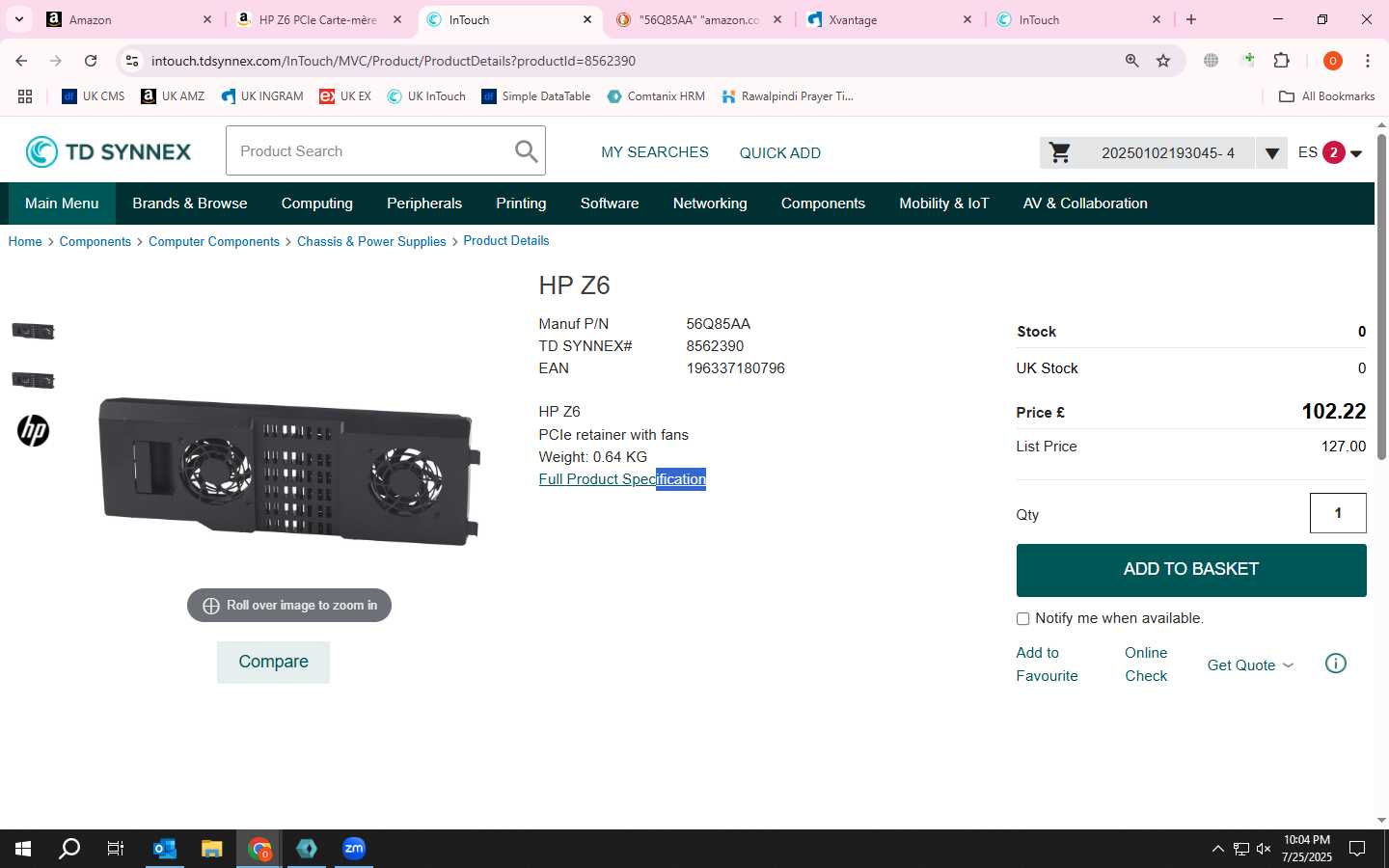Switch to the Xvantage browser tab
The height and width of the screenshot is (868, 1389).
888,19
